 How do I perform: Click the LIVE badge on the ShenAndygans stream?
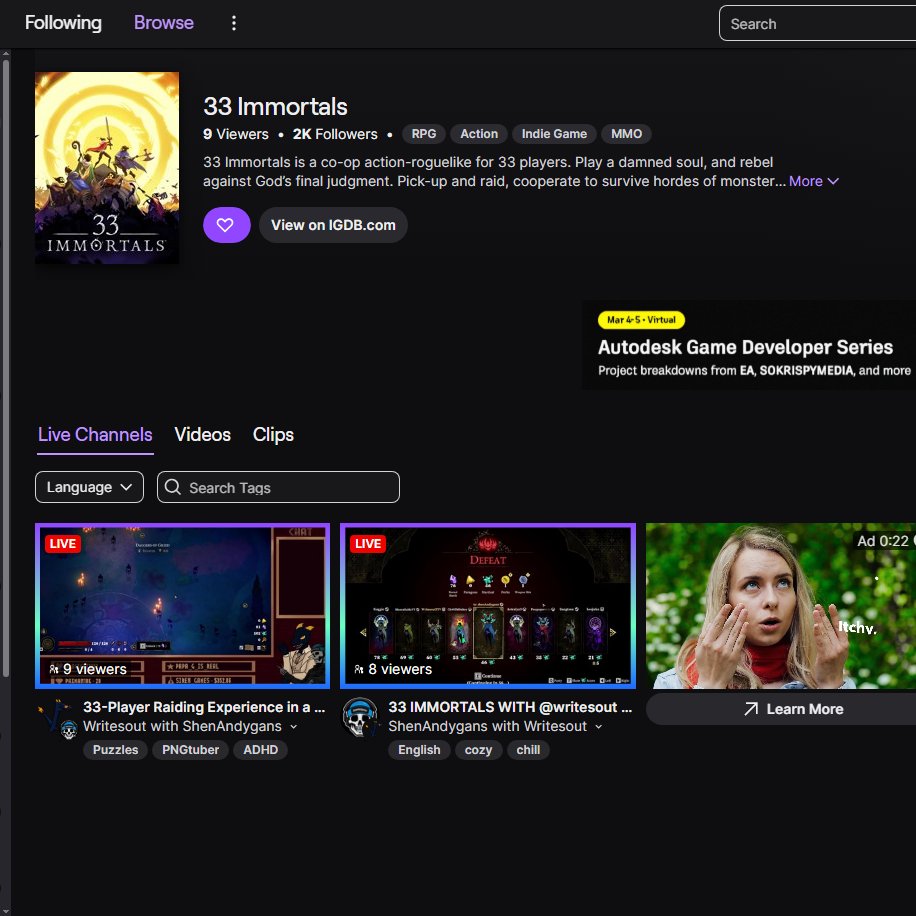(x=367, y=544)
